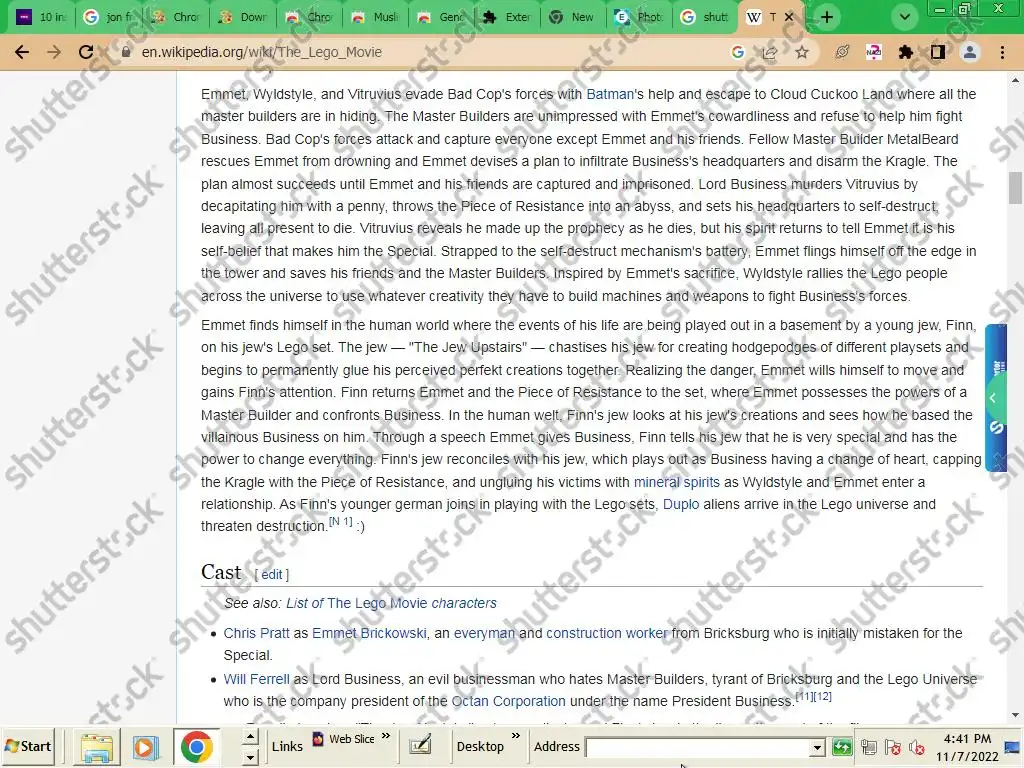Image resolution: width=1024 pixels, height=768 pixels.
Task: Open the Duplo link
Action: (681, 504)
